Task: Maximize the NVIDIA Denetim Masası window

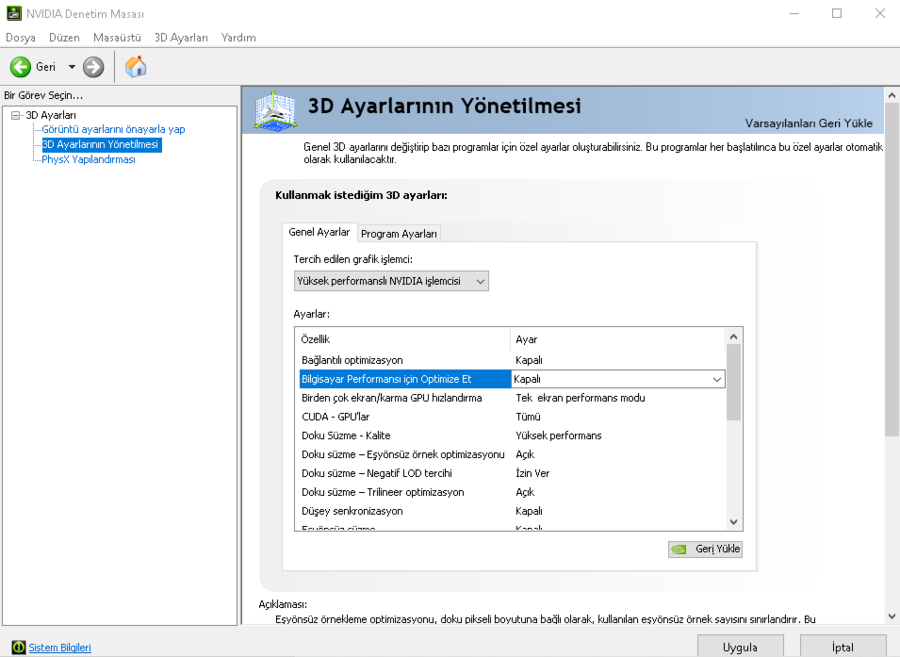Action: point(837,13)
